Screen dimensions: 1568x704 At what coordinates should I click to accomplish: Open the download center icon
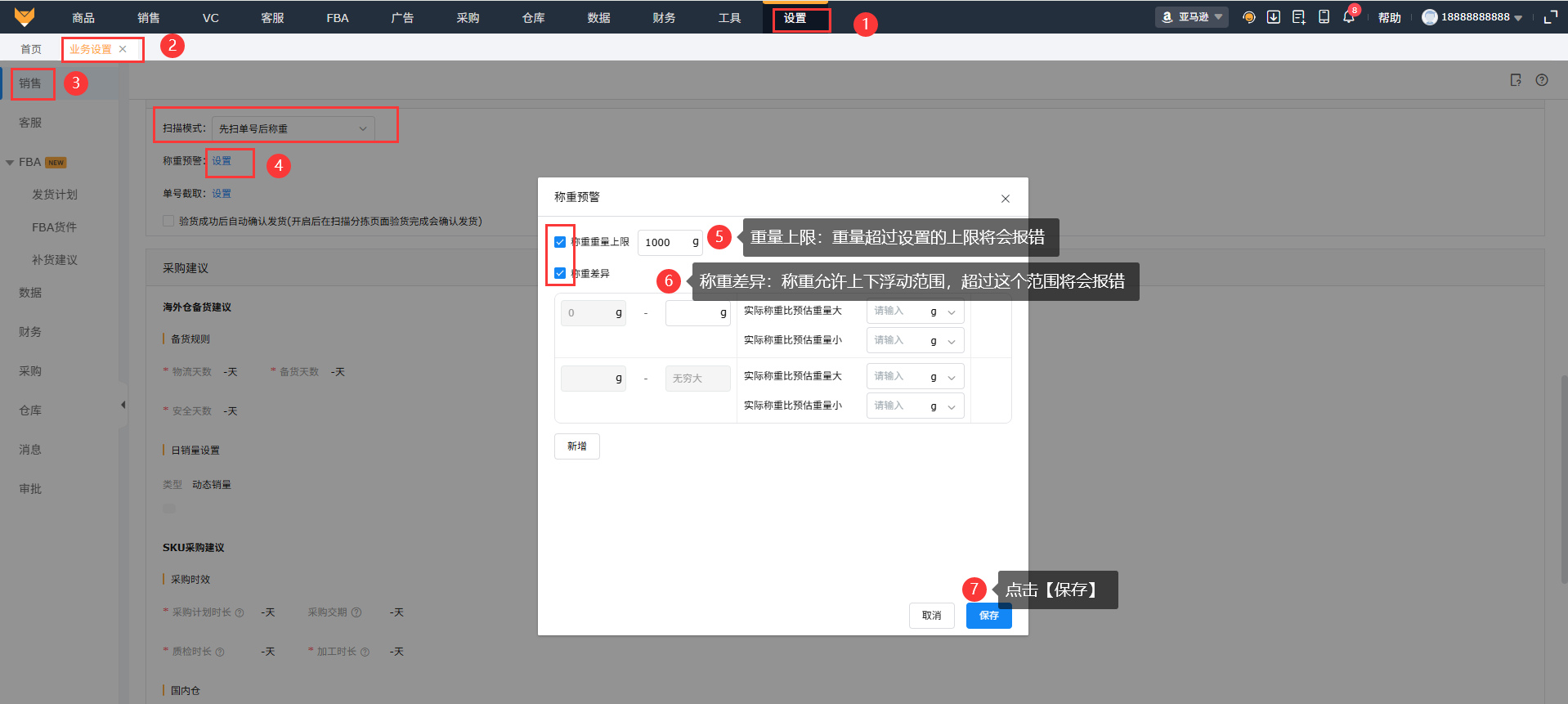tap(1274, 17)
